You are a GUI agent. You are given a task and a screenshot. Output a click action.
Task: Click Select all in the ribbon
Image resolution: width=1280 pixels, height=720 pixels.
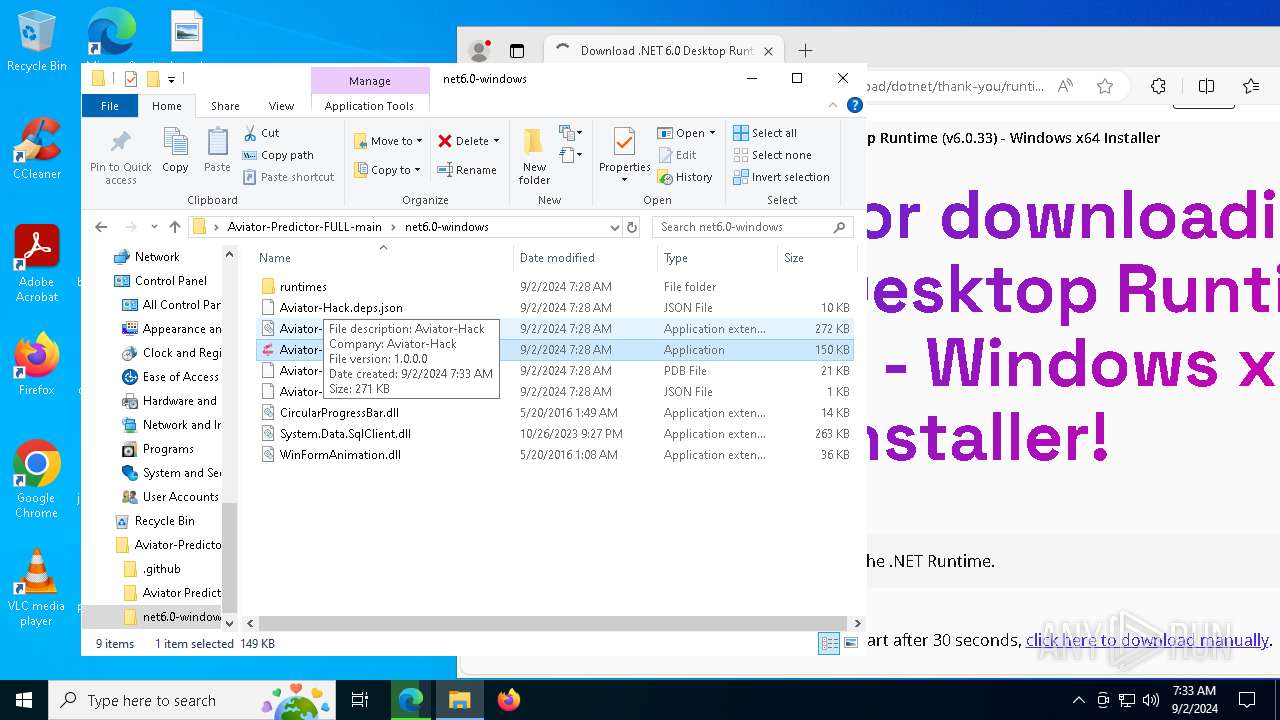tap(765, 133)
